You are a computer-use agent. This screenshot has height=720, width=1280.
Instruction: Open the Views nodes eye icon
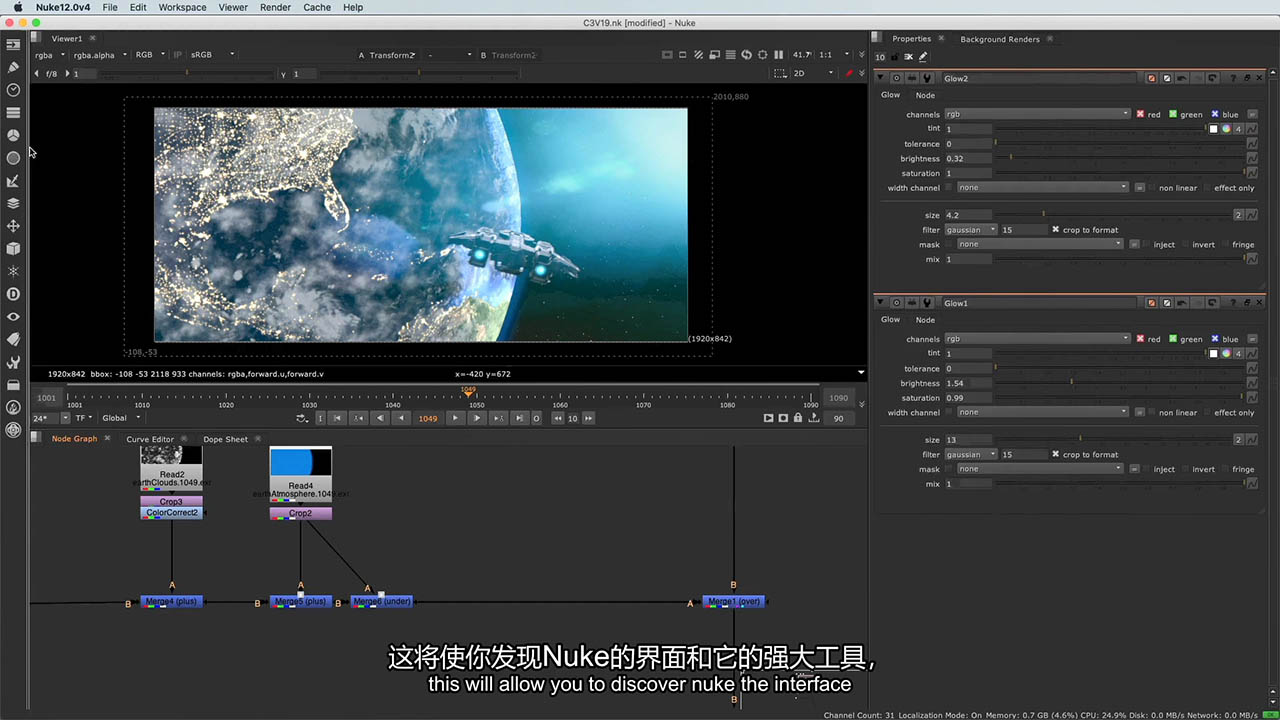13,316
